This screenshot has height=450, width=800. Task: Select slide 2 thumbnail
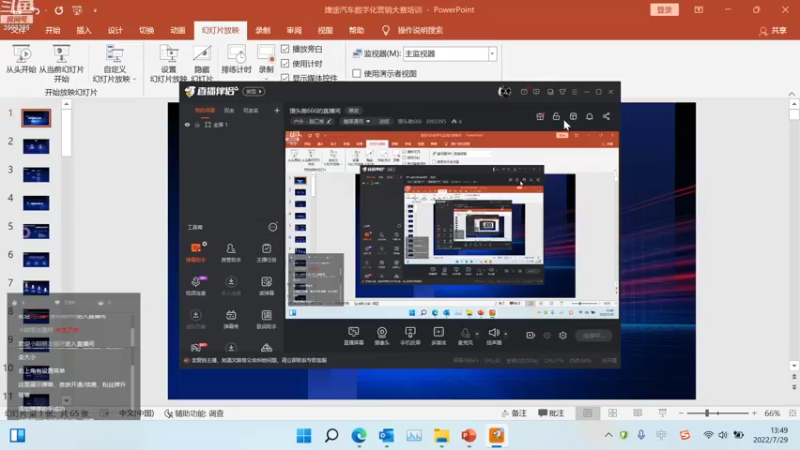coord(36,146)
